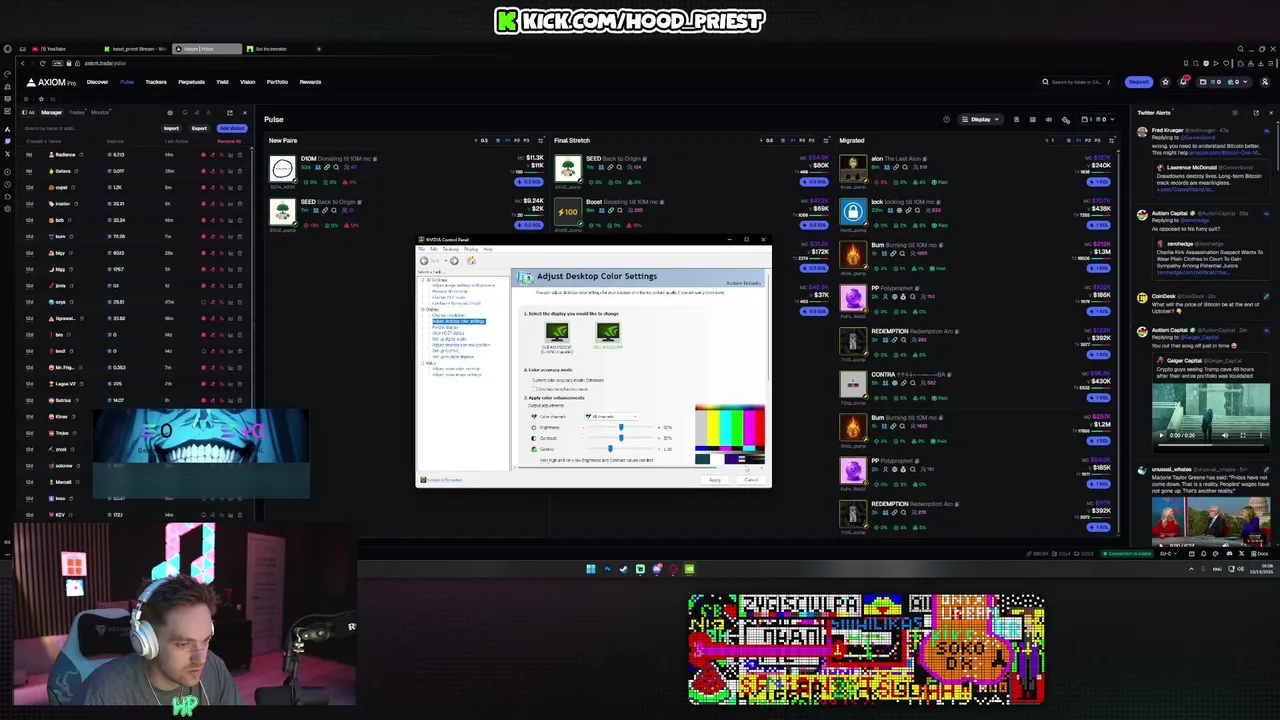The height and width of the screenshot is (720, 1280).
Task: Click browser reload icon
Action: 42,63
